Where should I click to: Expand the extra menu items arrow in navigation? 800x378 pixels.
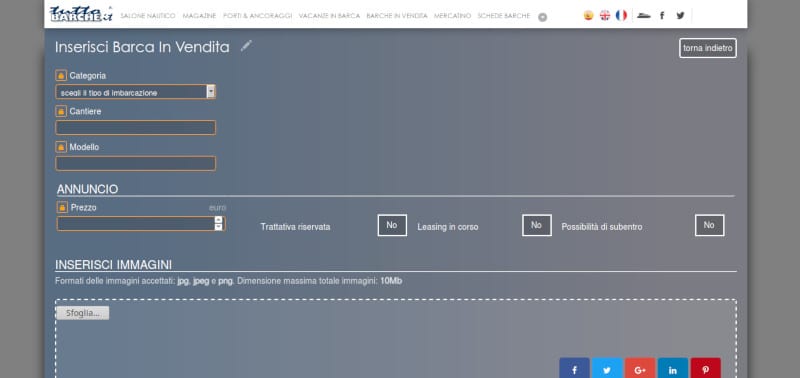[542, 17]
